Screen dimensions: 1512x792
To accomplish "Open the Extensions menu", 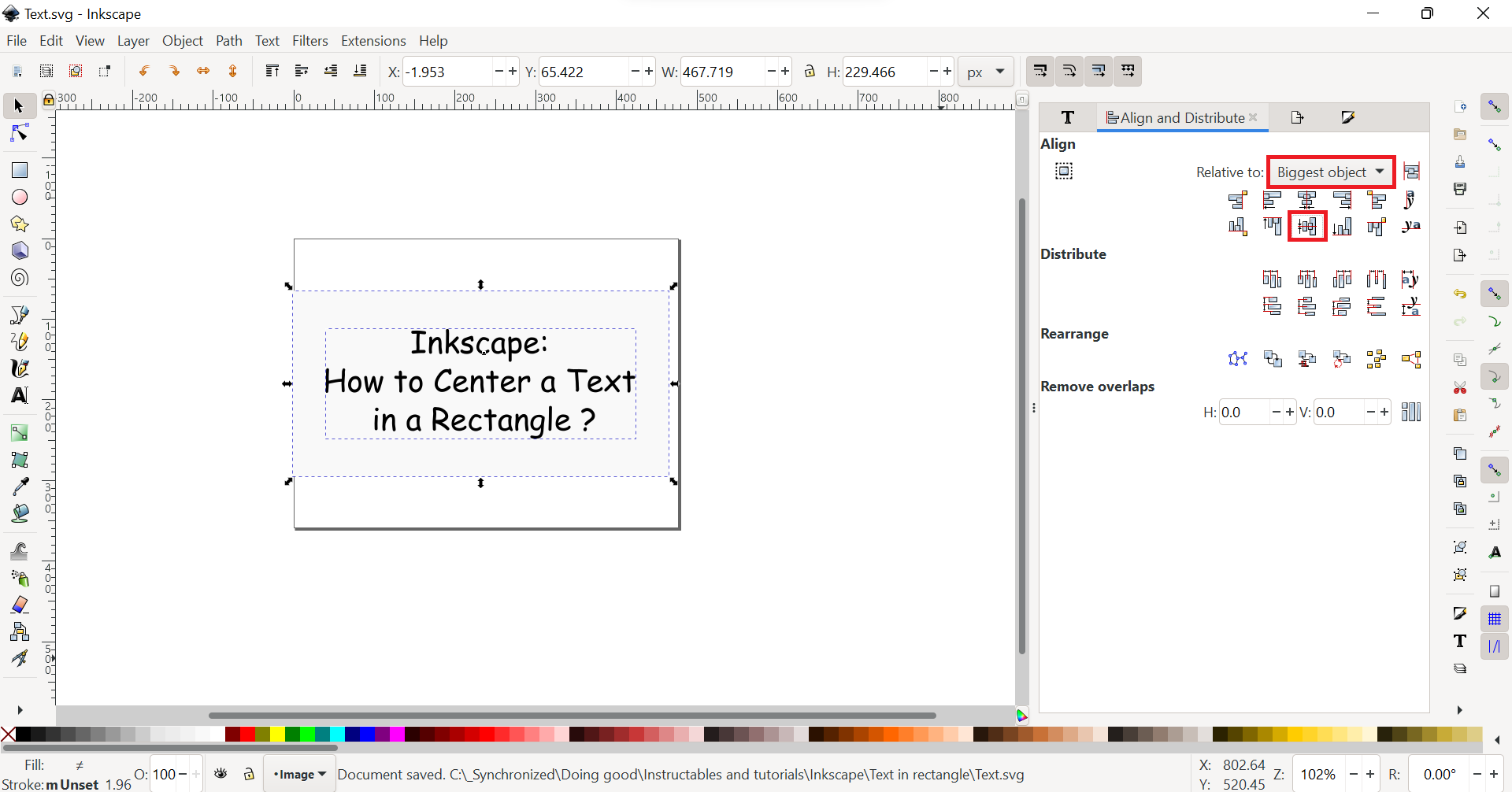I will pos(373,40).
